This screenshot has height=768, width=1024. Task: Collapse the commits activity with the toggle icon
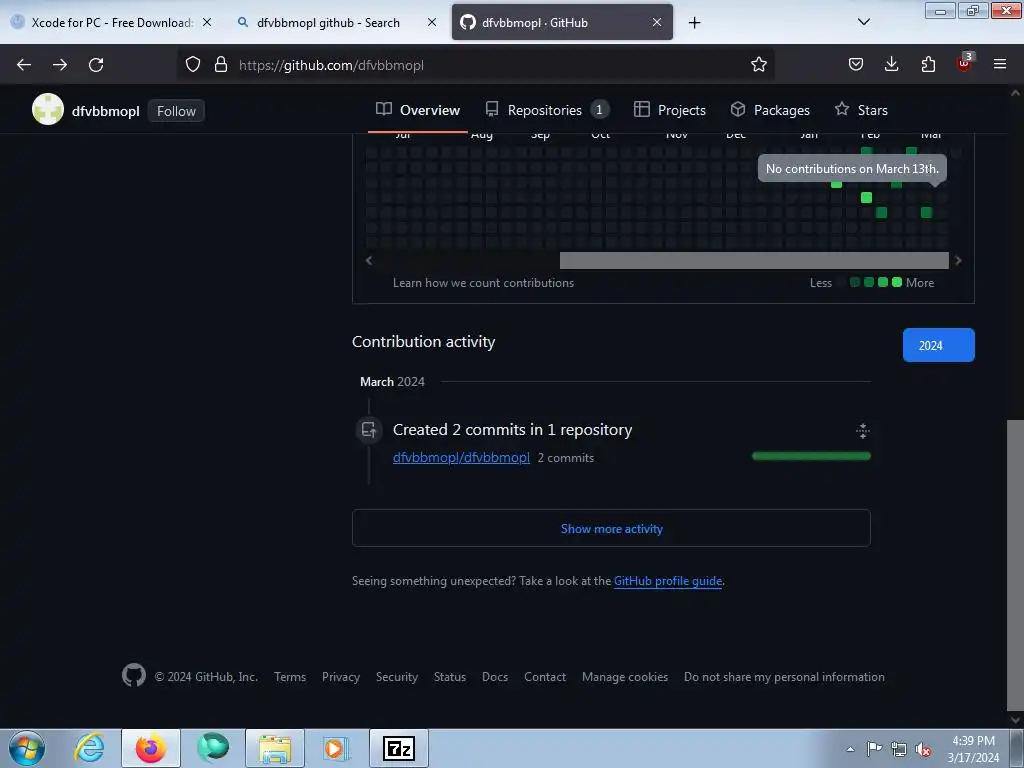click(863, 430)
